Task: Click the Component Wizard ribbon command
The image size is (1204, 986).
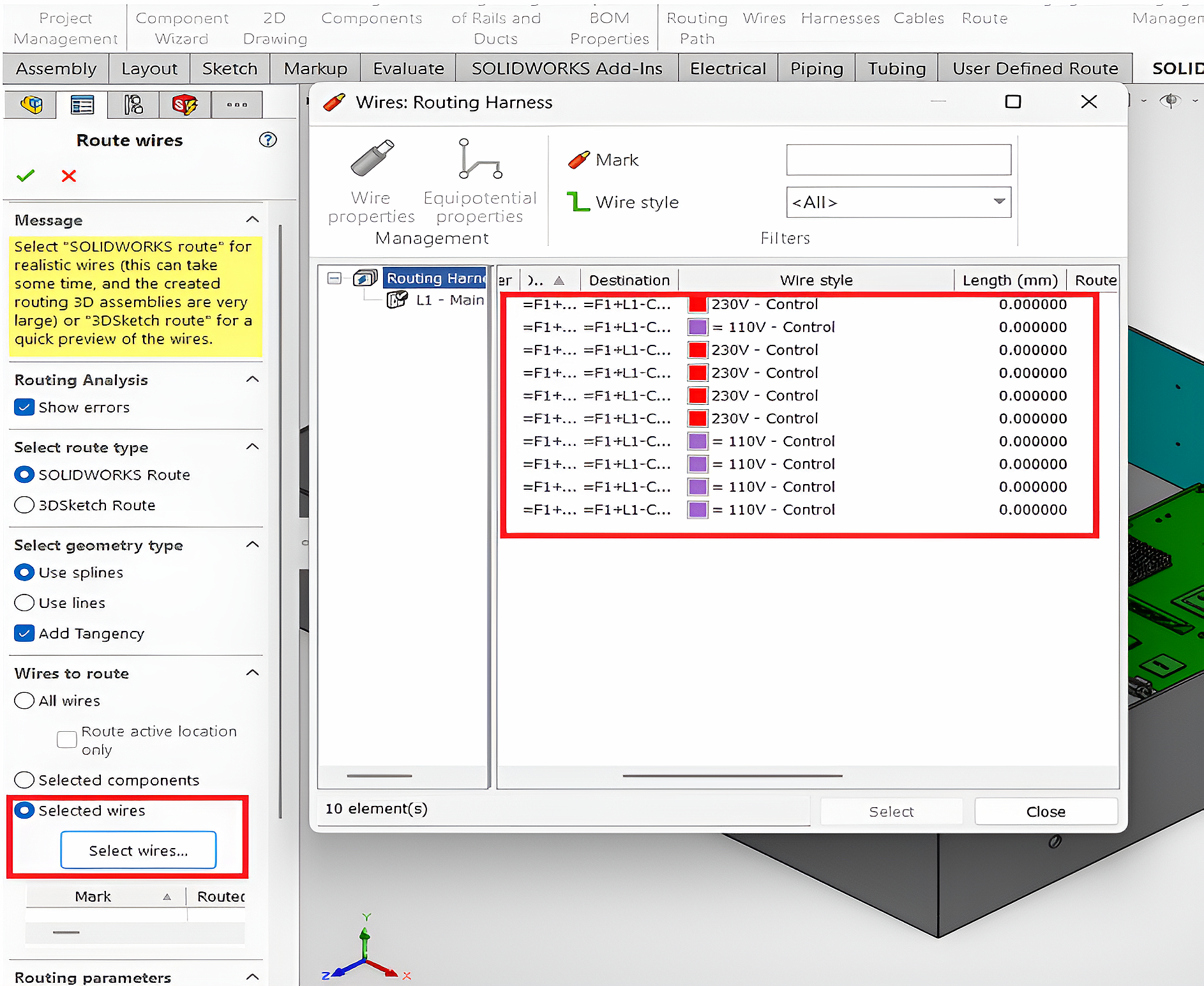Action: [x=182, y=28]
